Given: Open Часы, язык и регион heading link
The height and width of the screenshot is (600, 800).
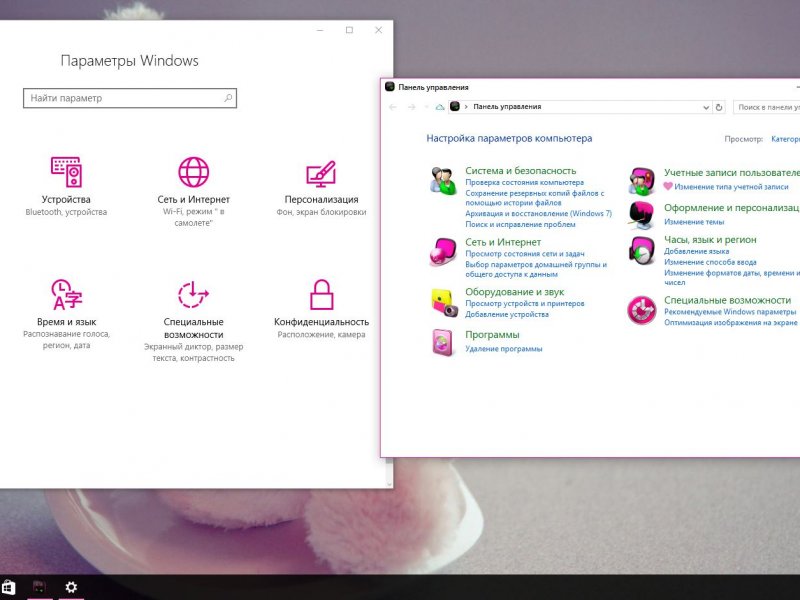Looking at the screenshot, I should [x=710, y=239].
